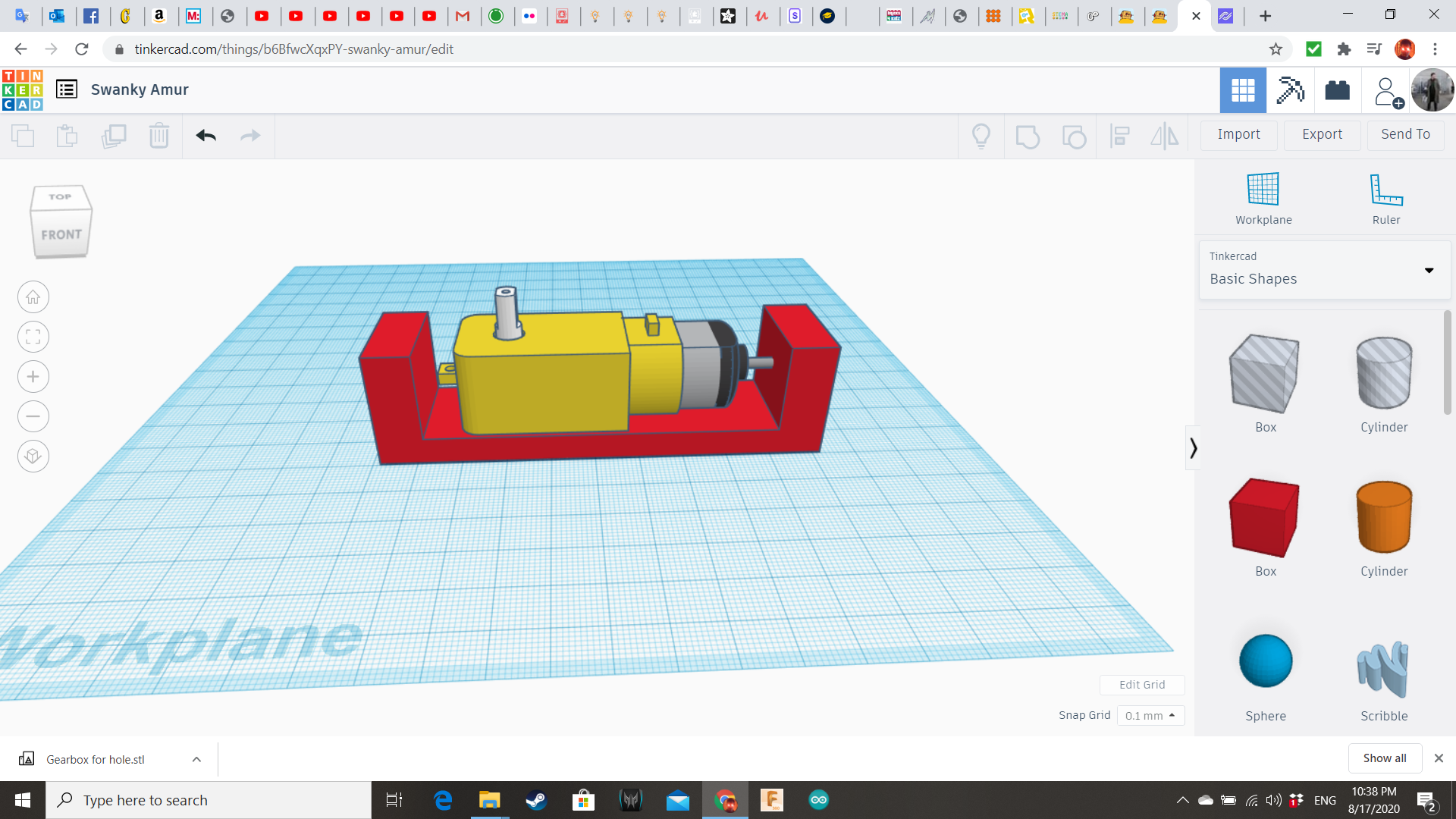Open the Bricks mode icon

tap(1337, 90)
